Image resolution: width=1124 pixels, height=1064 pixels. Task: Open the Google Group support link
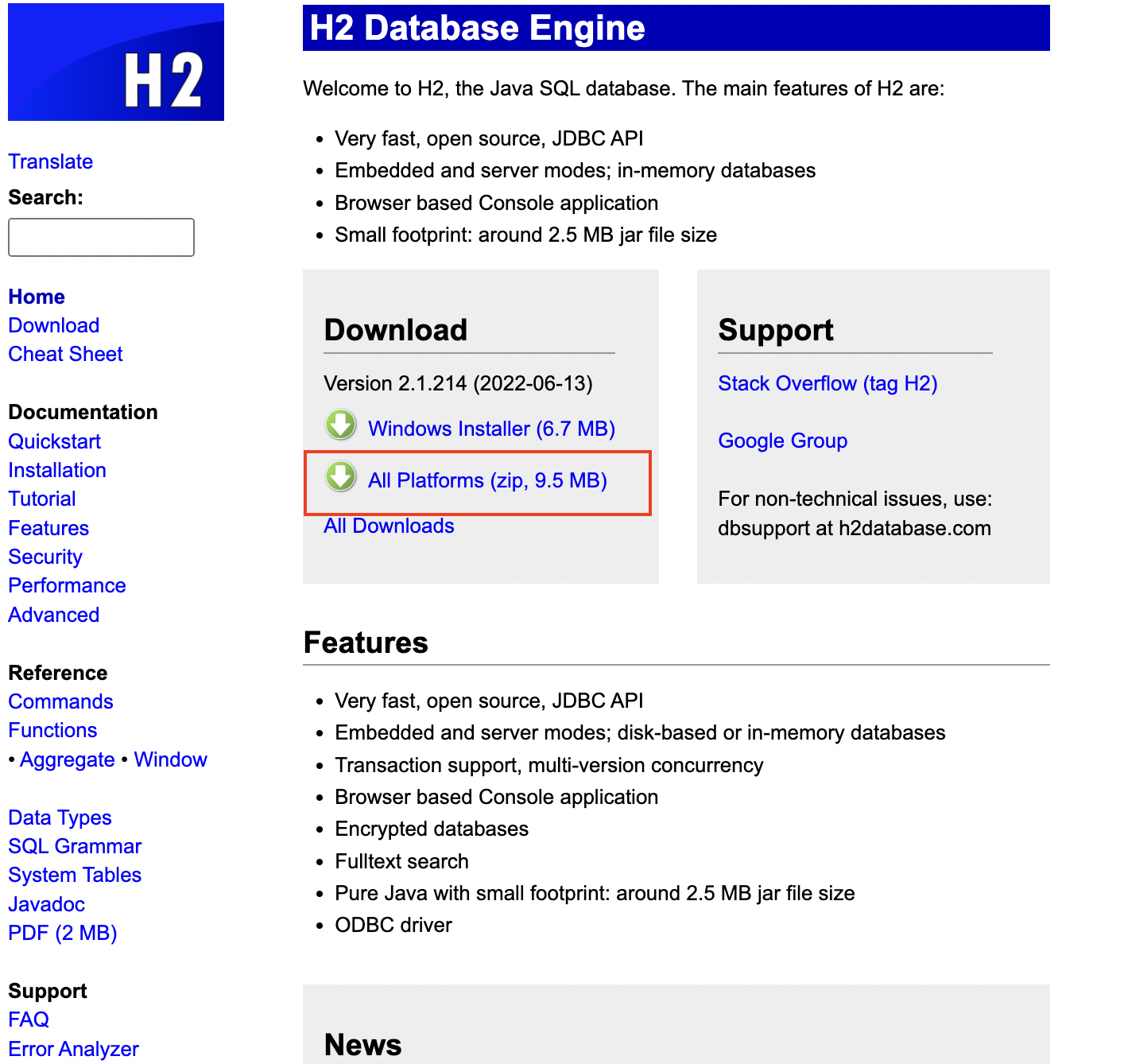[x=783, y=441]
